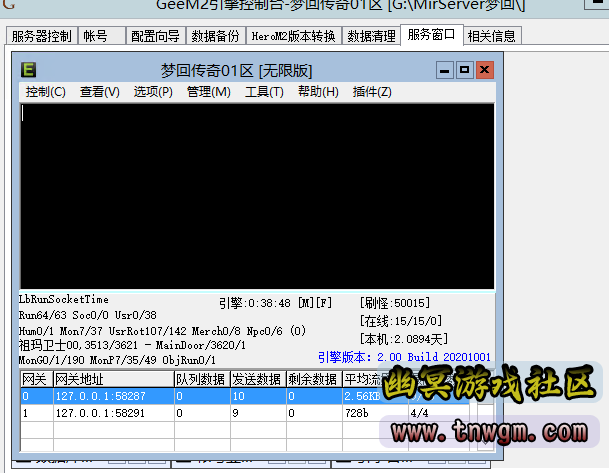Open the 查看(V) menu
Image resolution: width=609 pixels, height=473 pixels.
coord(100,92)
